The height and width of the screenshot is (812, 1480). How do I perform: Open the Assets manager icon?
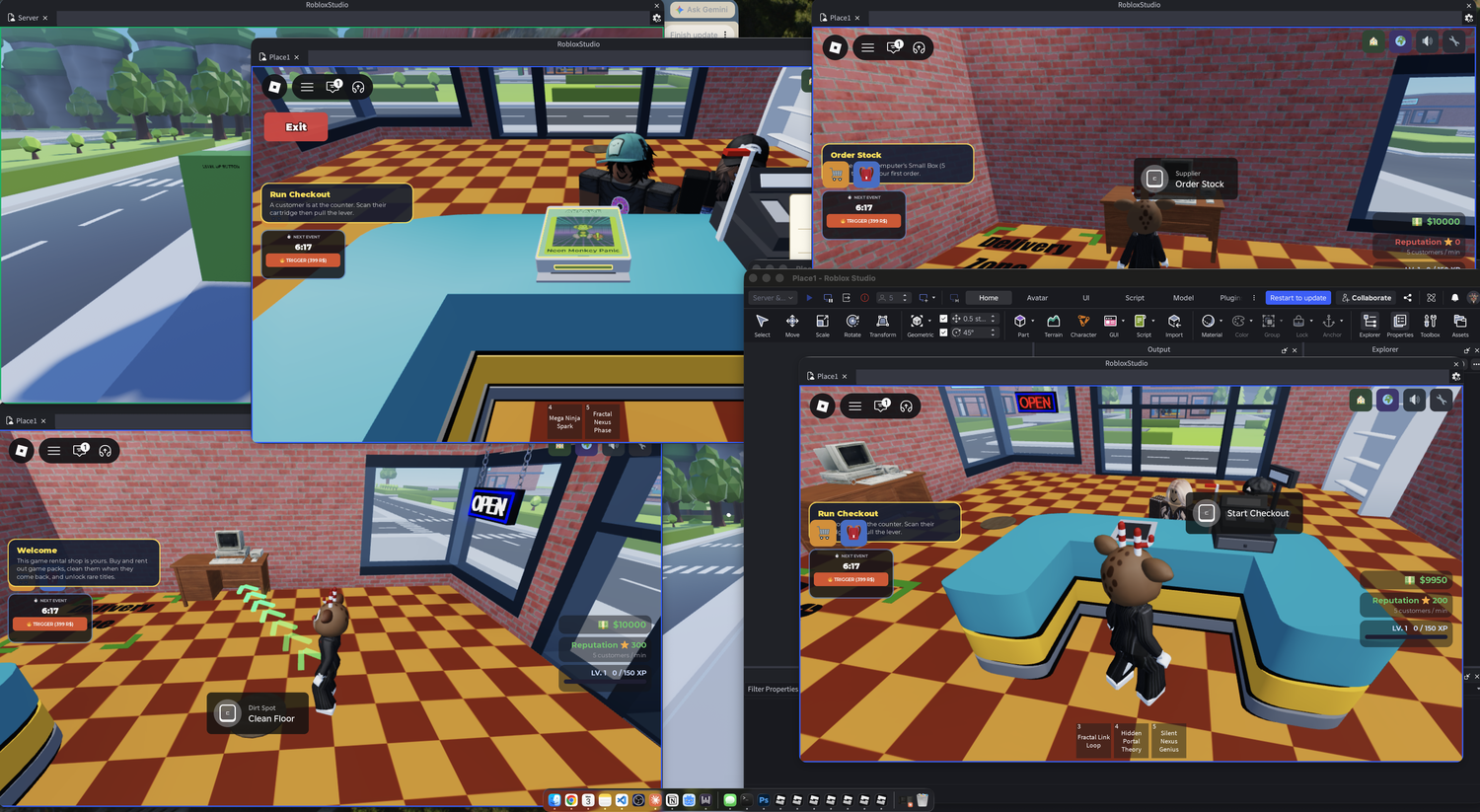[x=1460, y=322]
